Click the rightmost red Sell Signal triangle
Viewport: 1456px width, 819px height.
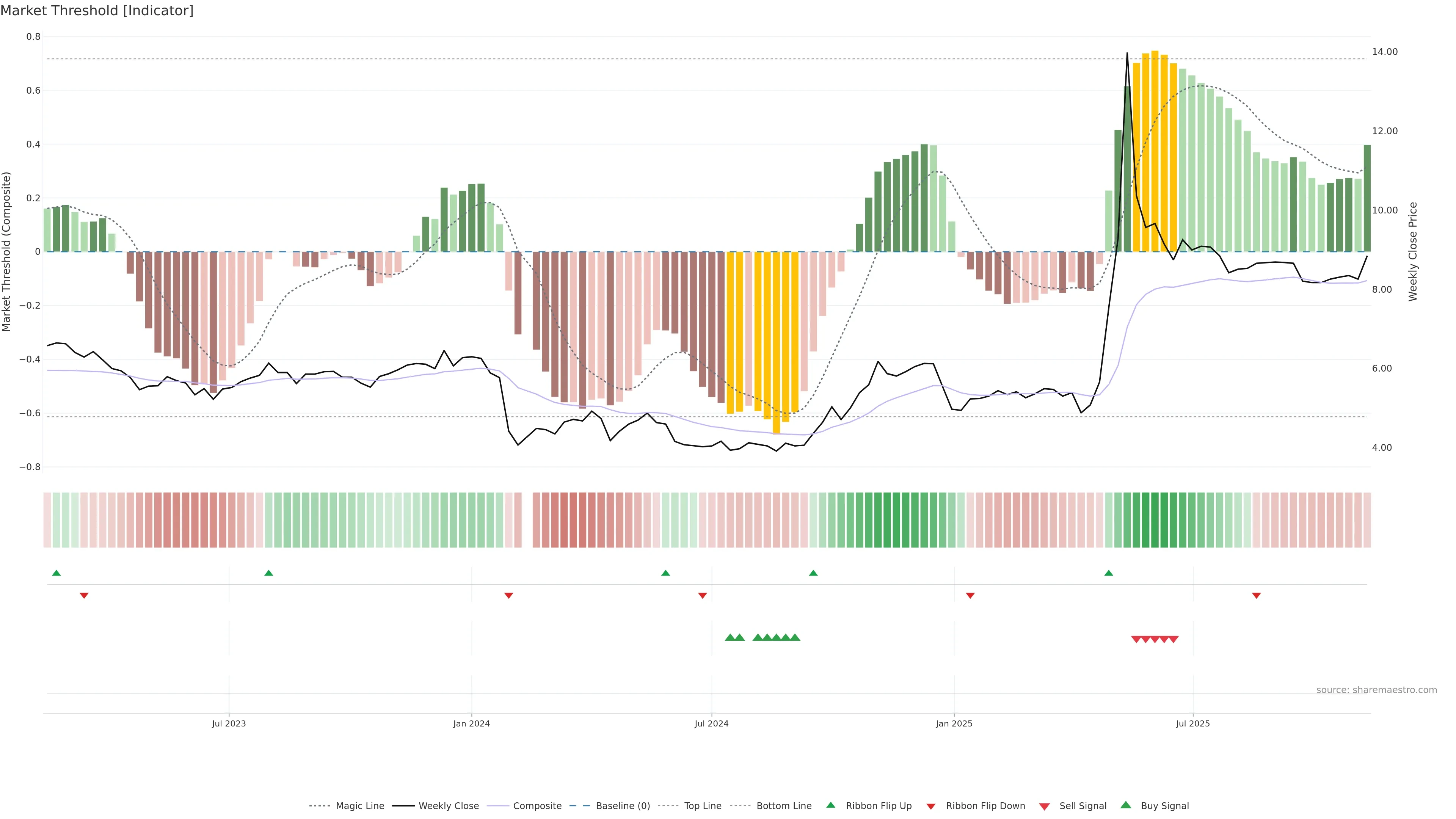click(1174, 639)
